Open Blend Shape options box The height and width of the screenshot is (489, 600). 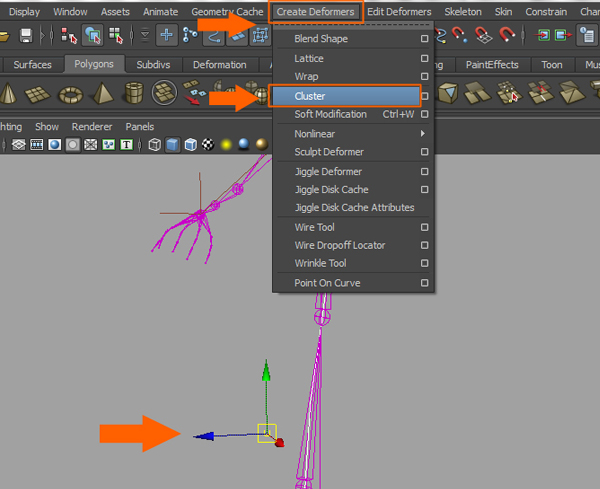click(x=424, y=39)
